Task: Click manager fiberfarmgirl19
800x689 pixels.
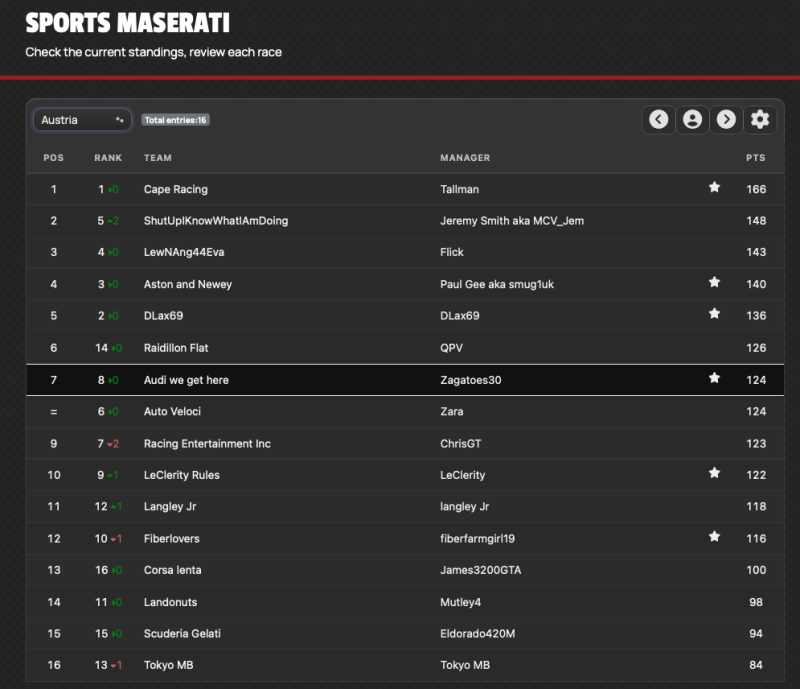Action: [x=478, y=538]
